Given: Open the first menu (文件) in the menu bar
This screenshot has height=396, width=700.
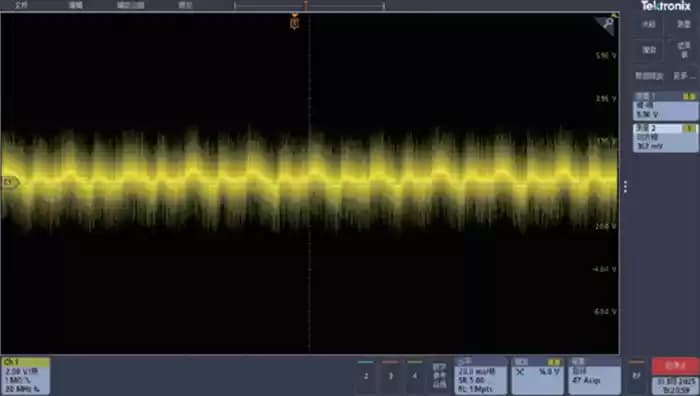Looking at the screenshot, I should pyautogui.click(x=21, y=5).
